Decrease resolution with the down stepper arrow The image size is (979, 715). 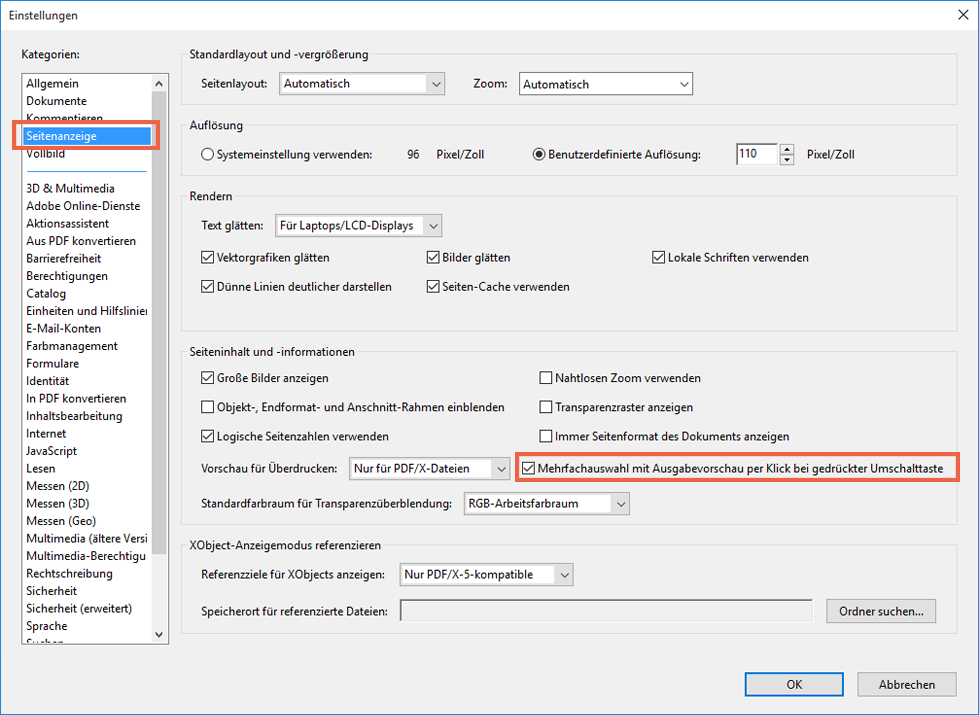pos(787,160)
